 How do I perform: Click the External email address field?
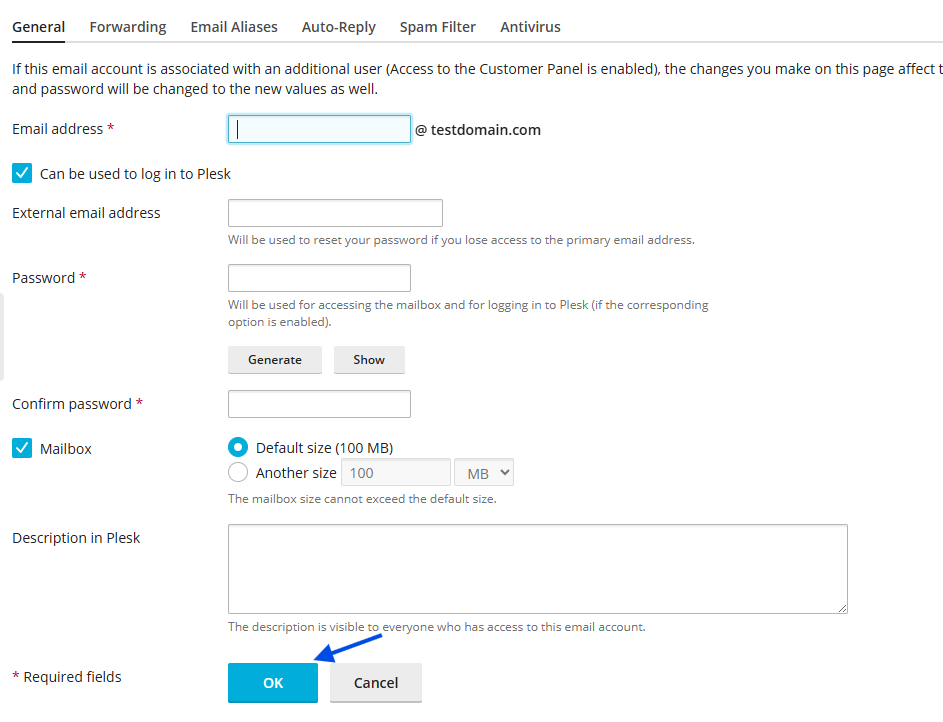[x=335, y=213]
